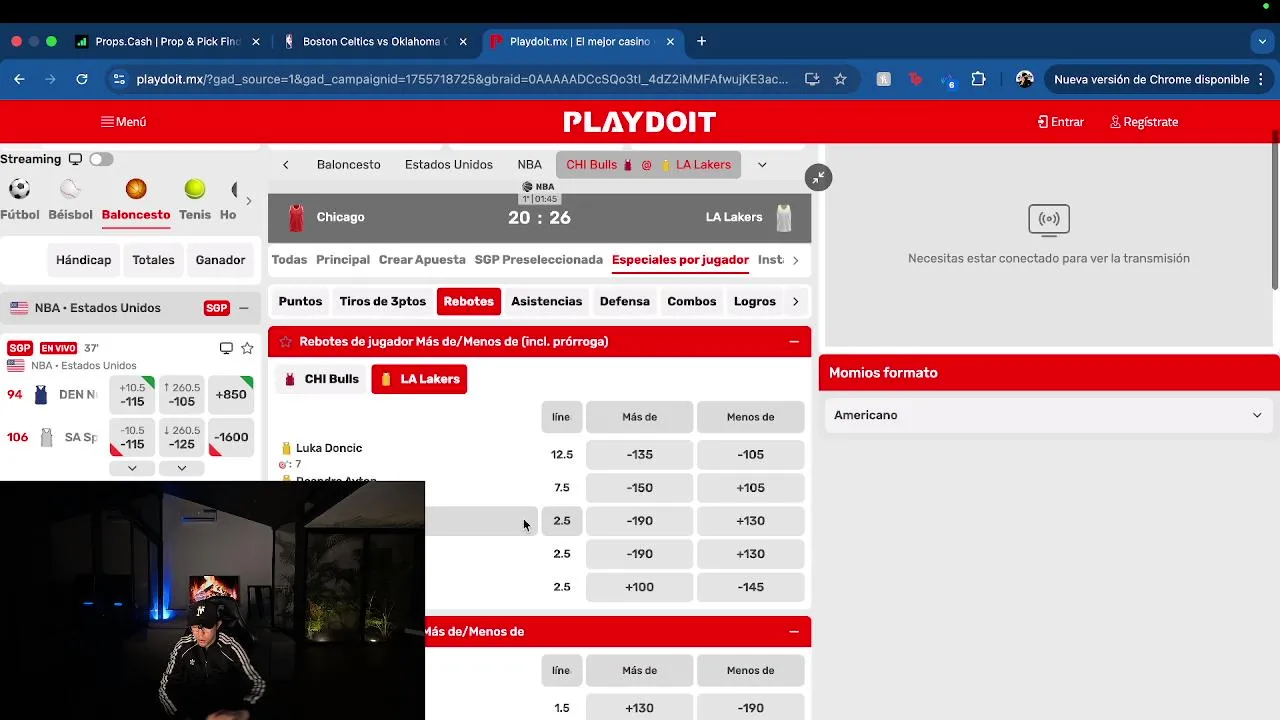Screen dimensions: 1280x720
Task: Select the LA Lakers team filter
Action: click(x=419, y=379)
